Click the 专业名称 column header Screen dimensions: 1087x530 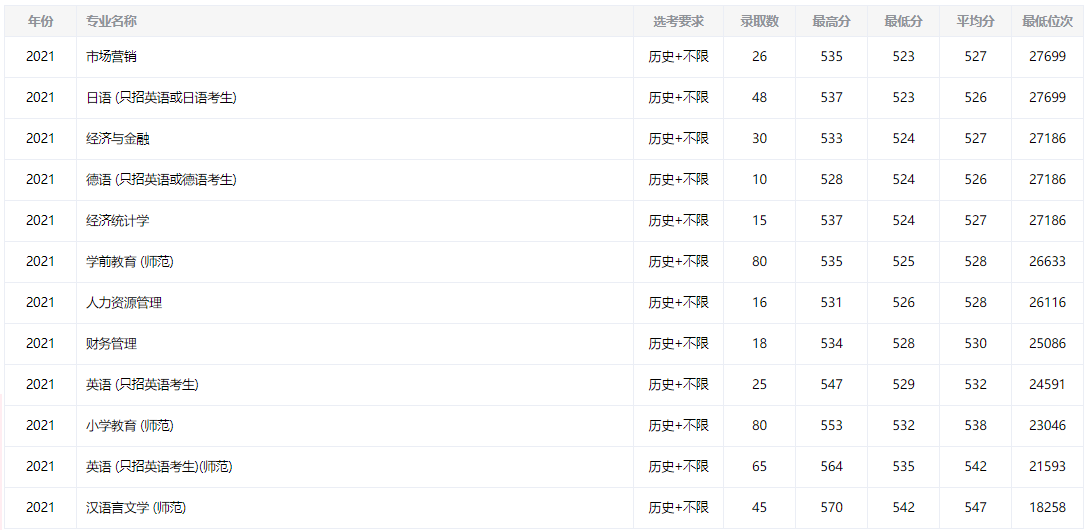coord(112,21)
